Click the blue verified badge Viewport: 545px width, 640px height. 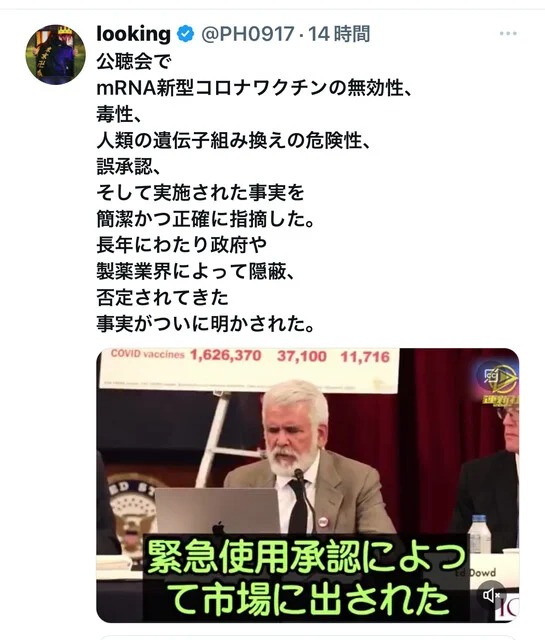pyautogui.click(x=186, y=34)
